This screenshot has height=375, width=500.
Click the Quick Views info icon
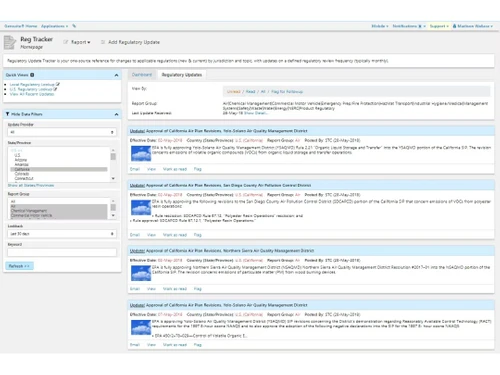[x=32, y=75]
